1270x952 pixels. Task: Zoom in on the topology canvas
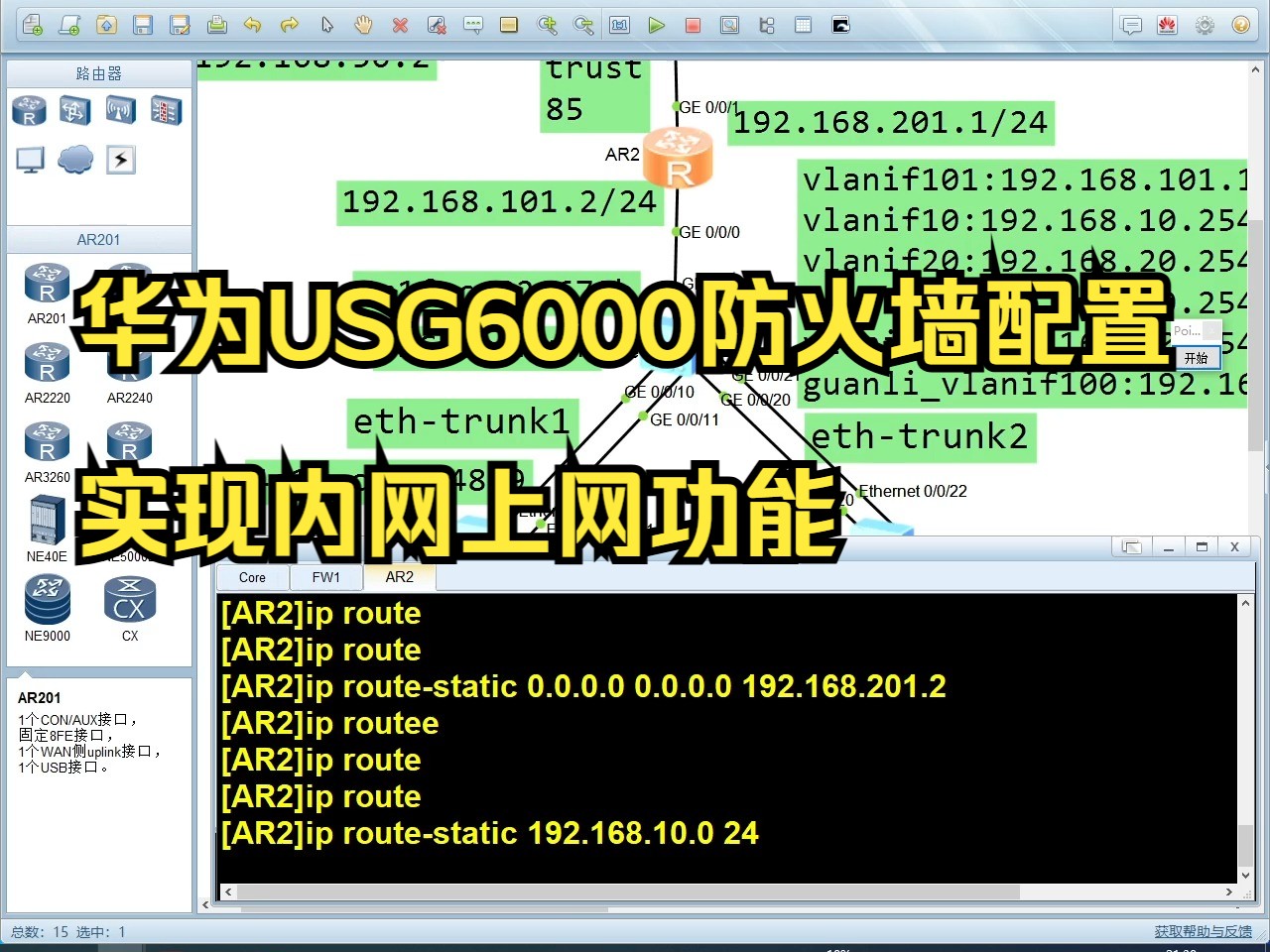548,25
